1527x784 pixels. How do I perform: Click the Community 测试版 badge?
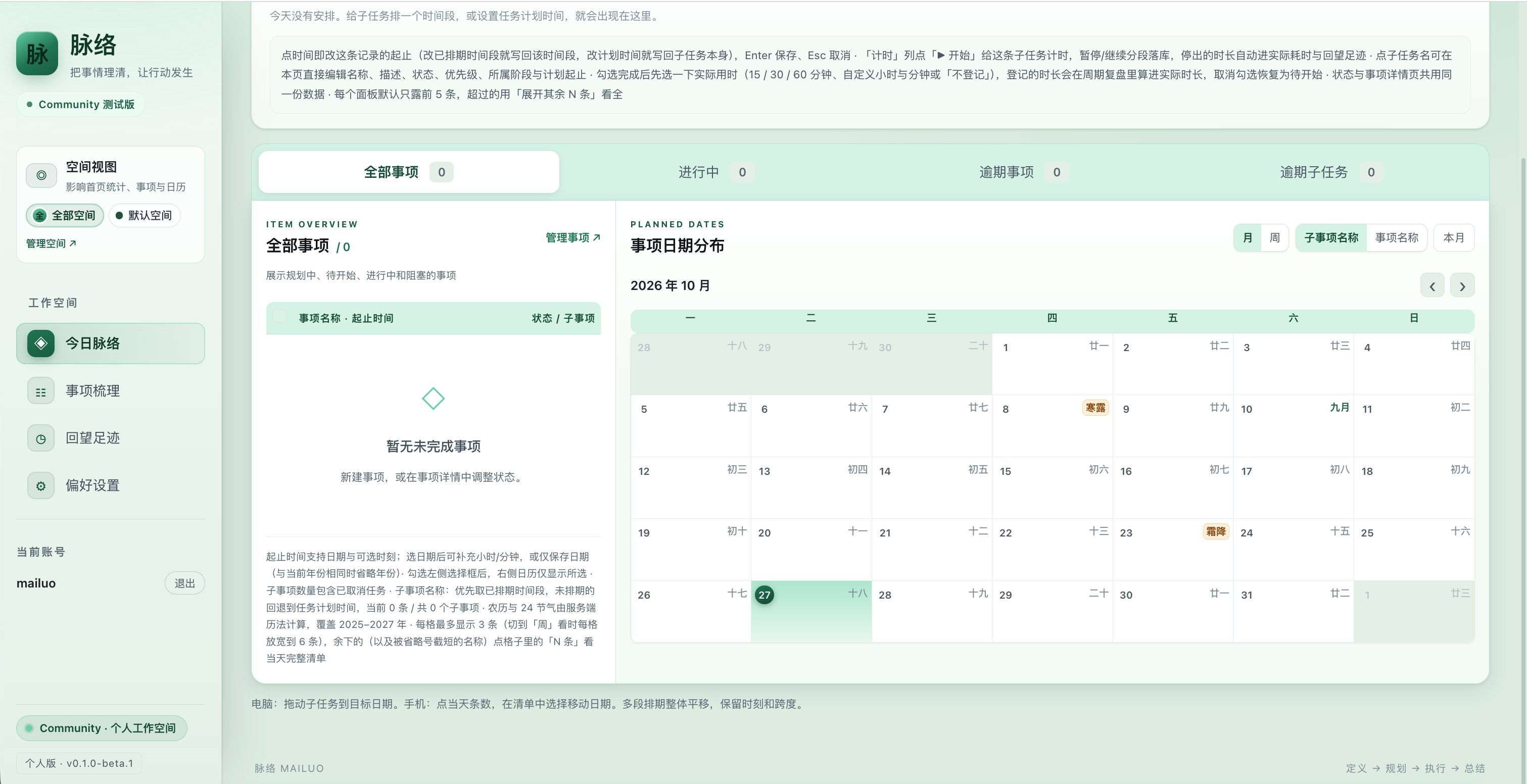coord(81,104)
